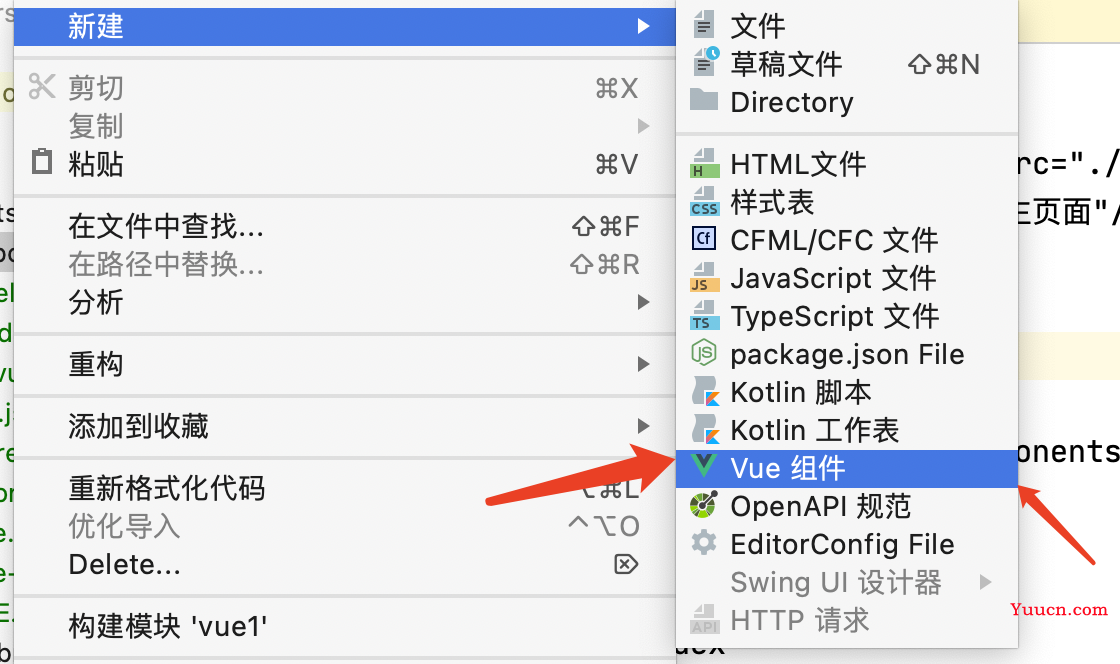Create a new 文件 from the submenu
The width and height of the screenshot is (1120, 664).
[x=847, y=26]
